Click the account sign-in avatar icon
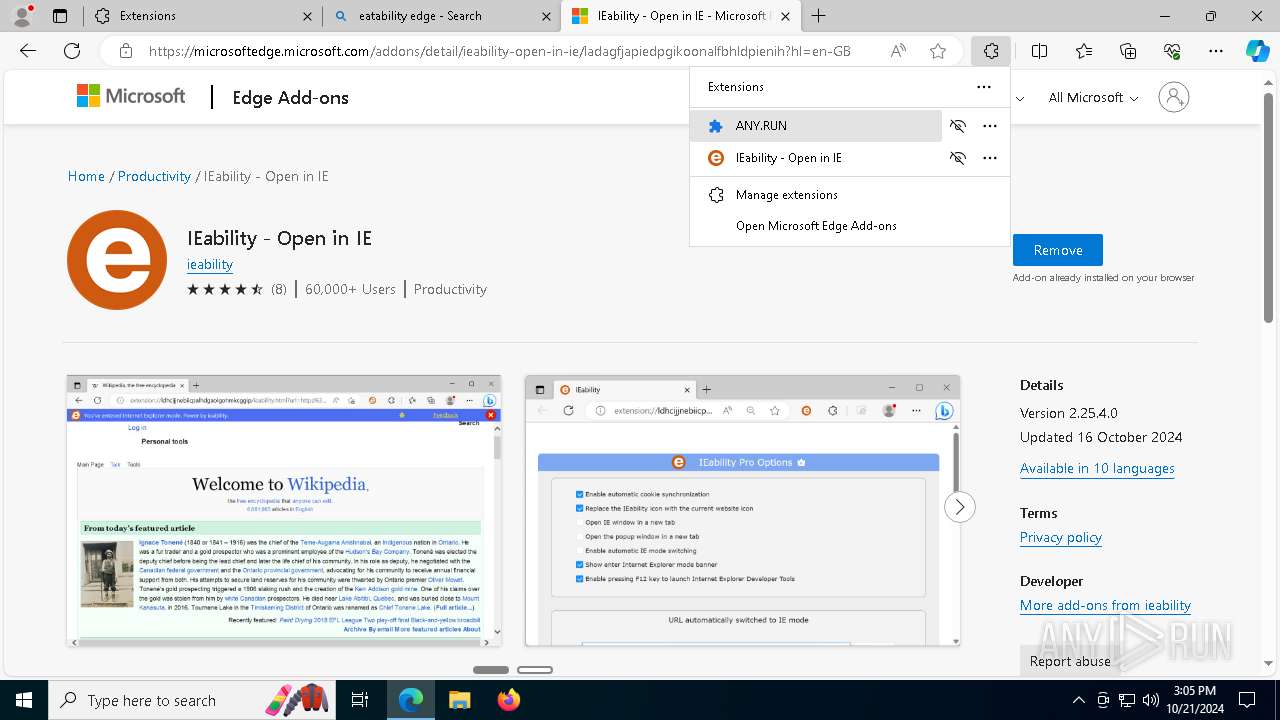 1174,97
